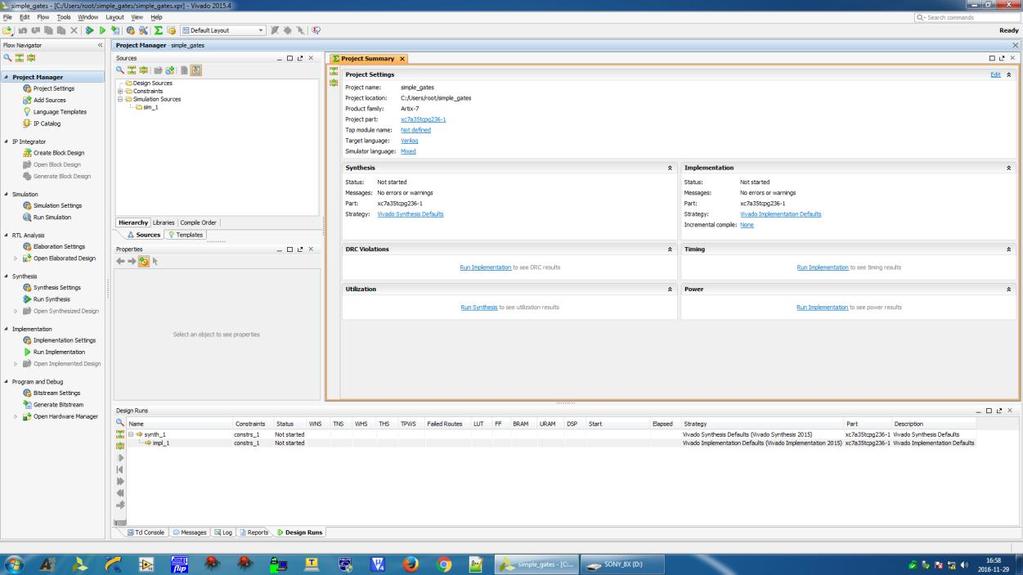Click Firefox icon in Windows taskbar
The width and height of the screenshot is (1023, 575).
point(410,564)
